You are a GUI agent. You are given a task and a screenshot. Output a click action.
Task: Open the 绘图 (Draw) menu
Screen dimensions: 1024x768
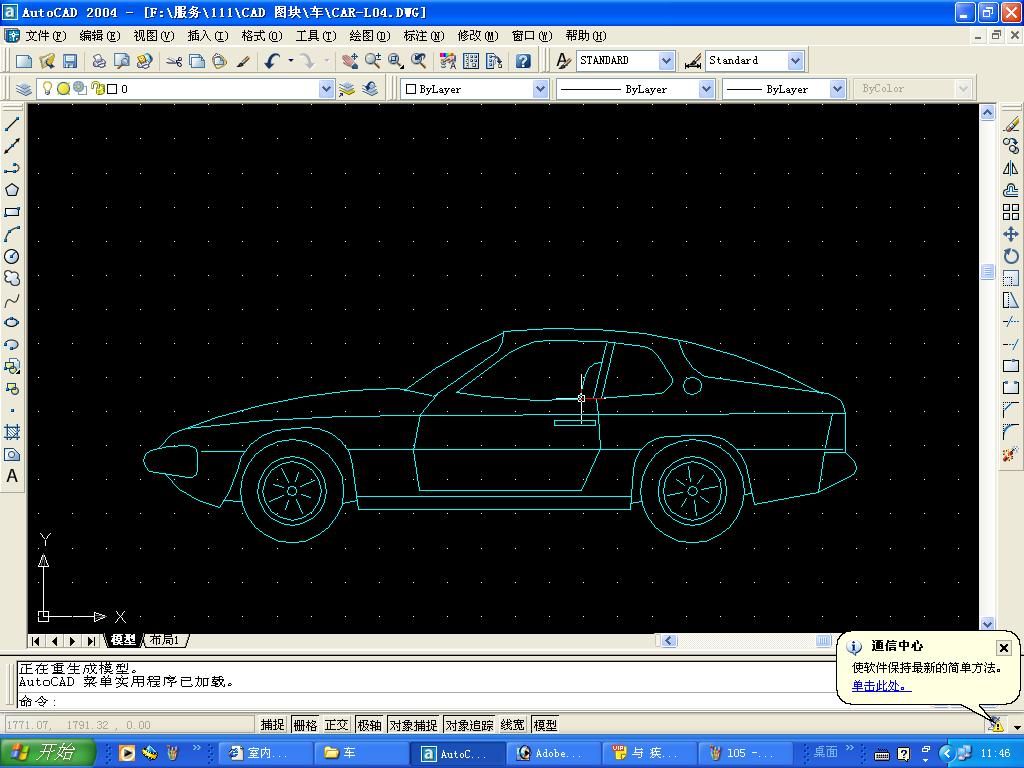click(x=369, y=36)
